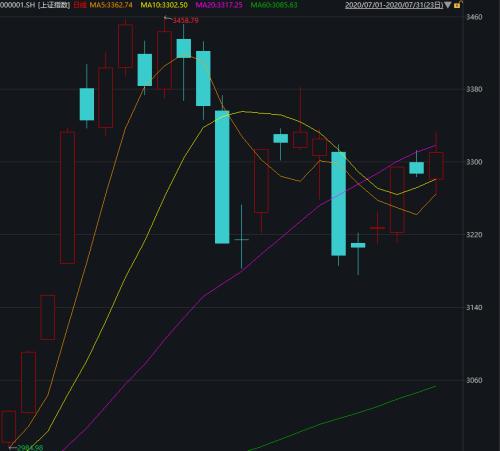Open the 2020/07/01-2020/07/31 date range link

coord(394,5)
